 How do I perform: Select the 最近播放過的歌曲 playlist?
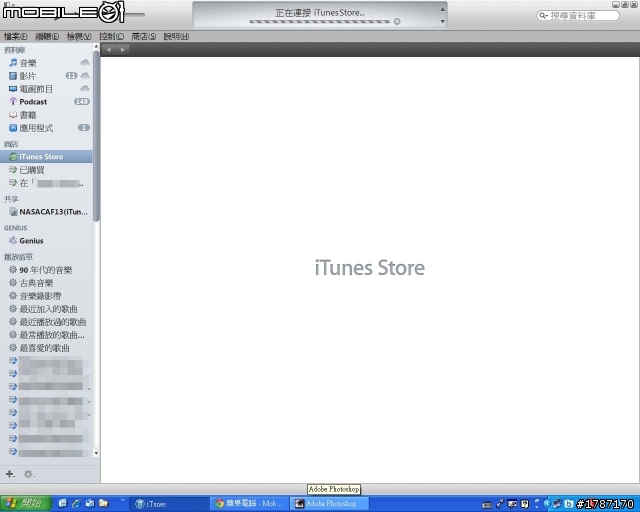(x=53, y=322)
